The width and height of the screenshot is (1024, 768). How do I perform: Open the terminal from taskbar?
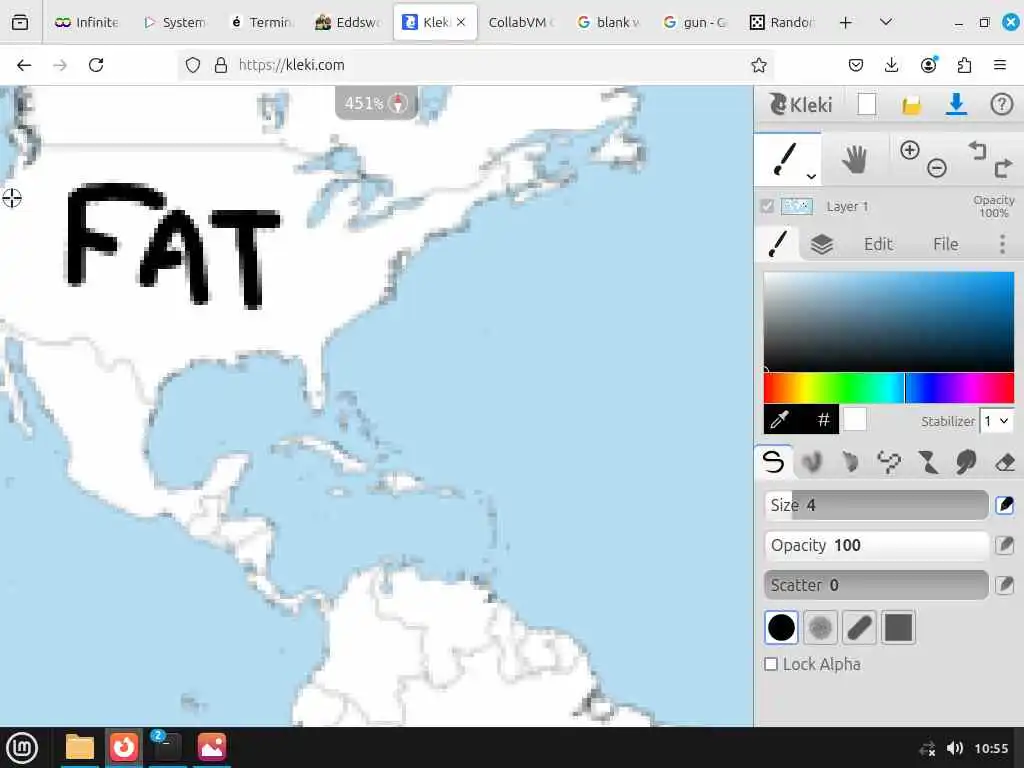coord(167,747)
